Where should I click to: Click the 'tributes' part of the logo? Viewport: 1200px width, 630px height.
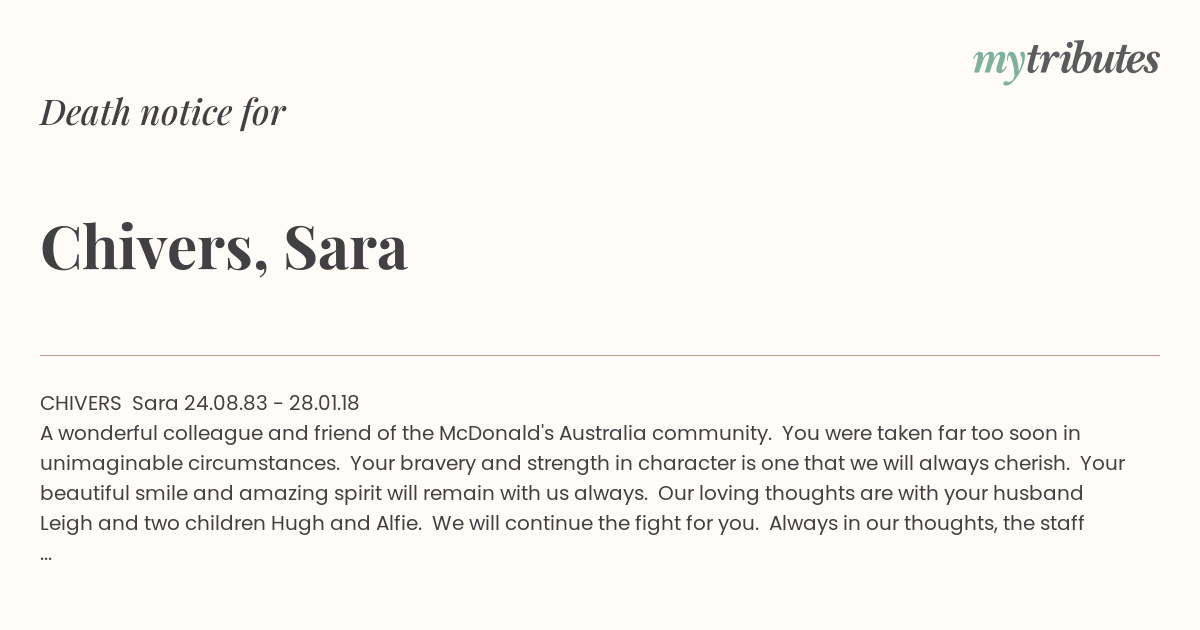tap(1092, 59)
